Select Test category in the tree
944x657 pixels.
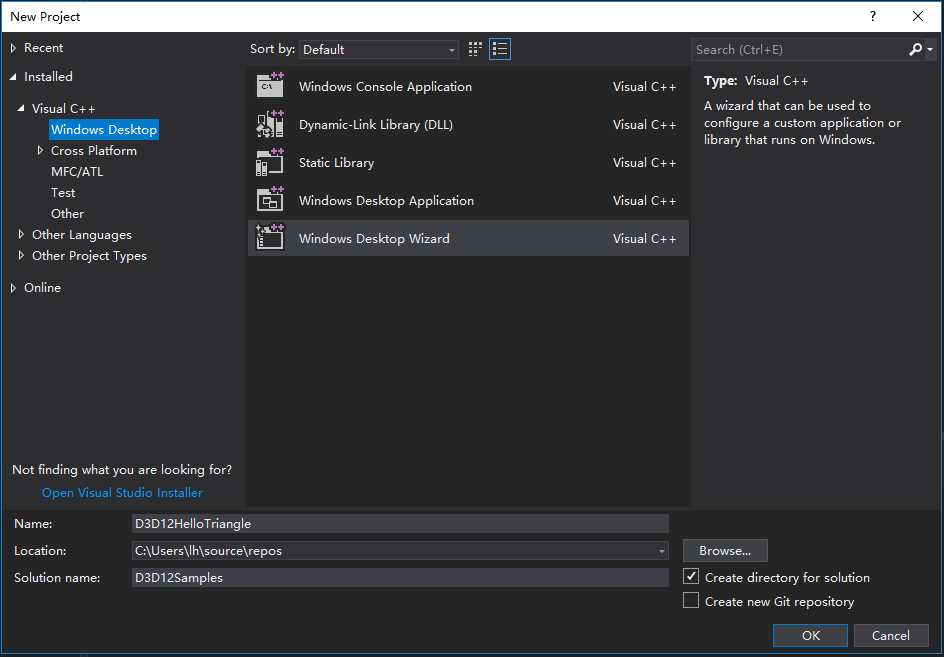click(63, 192)
